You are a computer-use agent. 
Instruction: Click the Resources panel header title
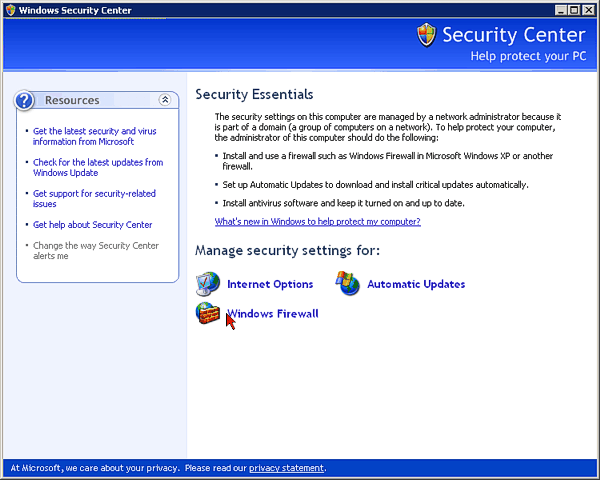72,100
